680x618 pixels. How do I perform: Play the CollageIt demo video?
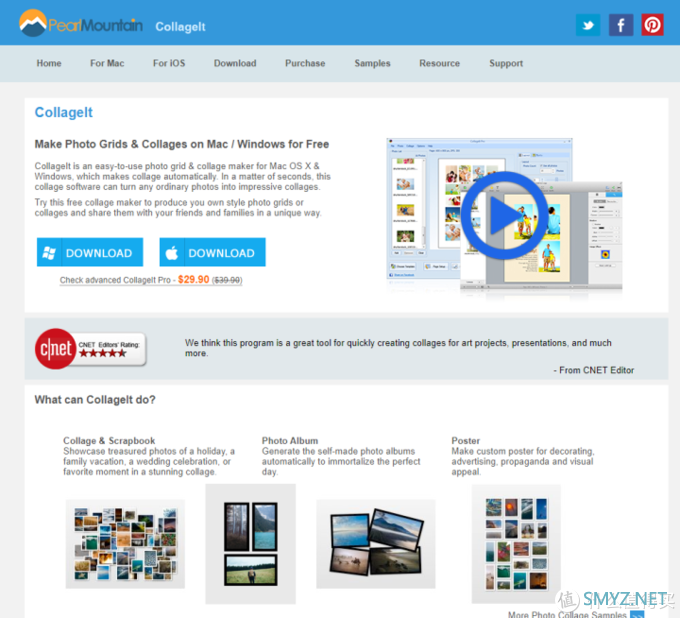[504, 215]
